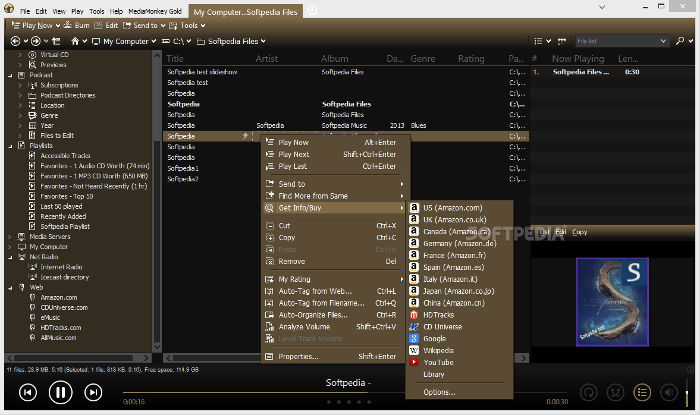Open the File menu
Viewport: 700px width, 415px height.
coord(25,12)
